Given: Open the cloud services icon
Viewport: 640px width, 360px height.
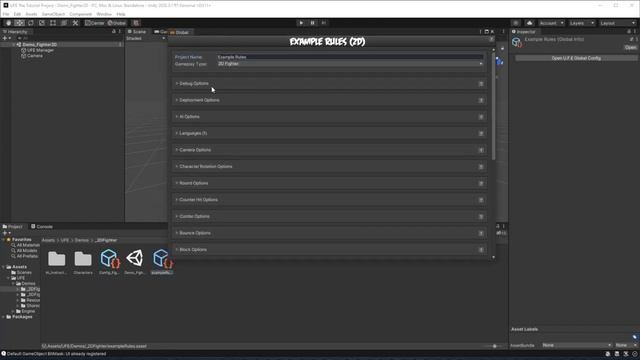Looking at the screenshot, I should [529, 23].
